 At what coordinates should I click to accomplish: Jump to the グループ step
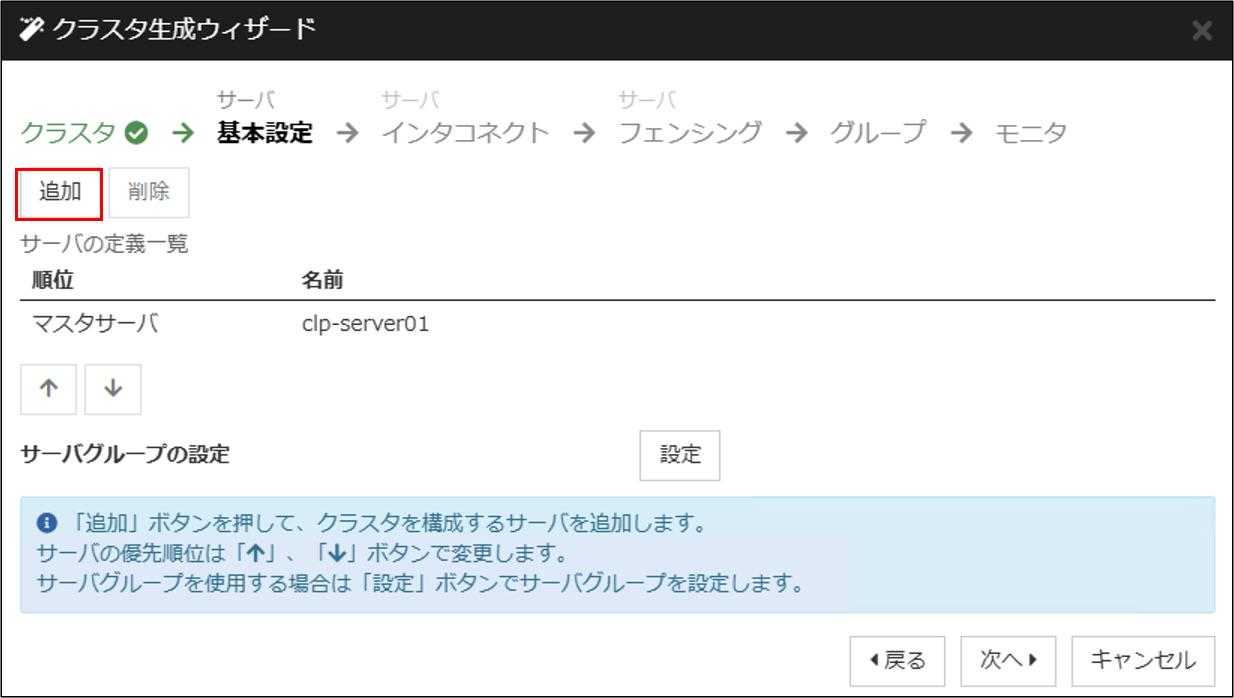pos(877,133)
